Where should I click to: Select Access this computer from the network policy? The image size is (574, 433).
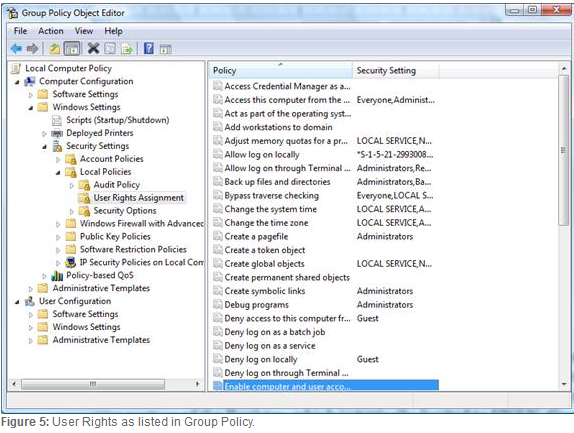287,100
